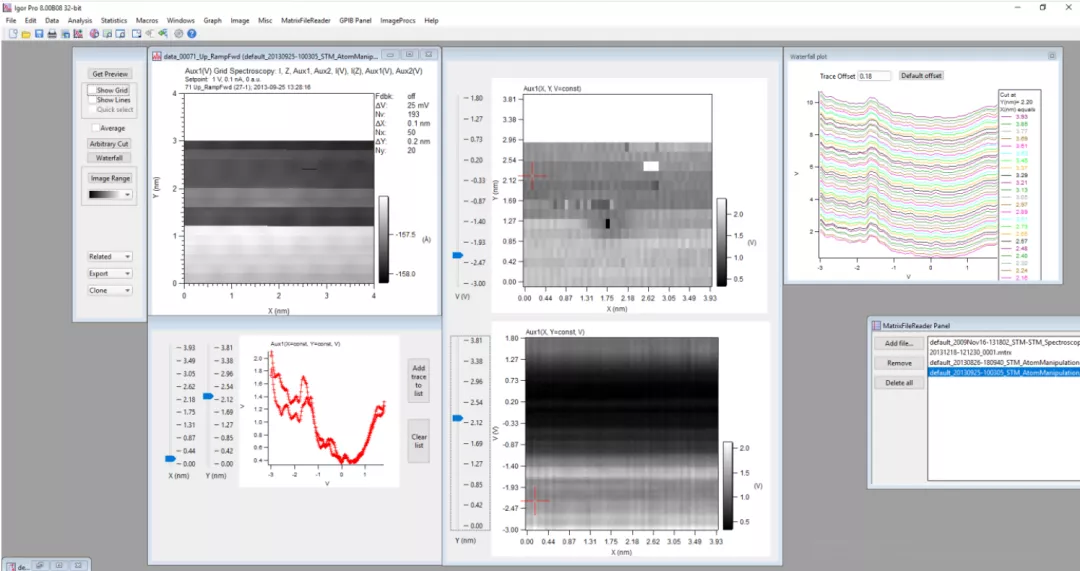Click the Waterfall plot window corner button

tap(1052, 56)
